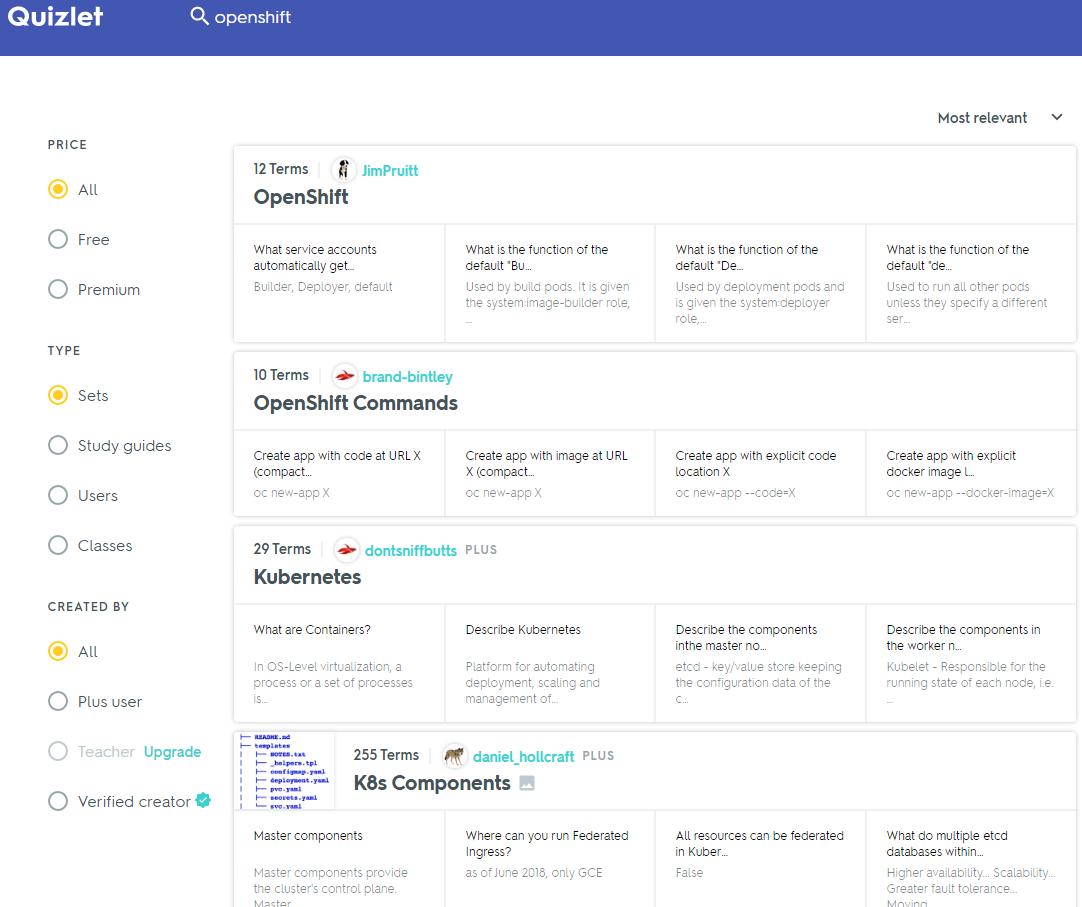Screen dimensions: 1082x907
Task: Click the Upgrade link next to Teacher
Action: pyautogui.click(x=173, y=752)
